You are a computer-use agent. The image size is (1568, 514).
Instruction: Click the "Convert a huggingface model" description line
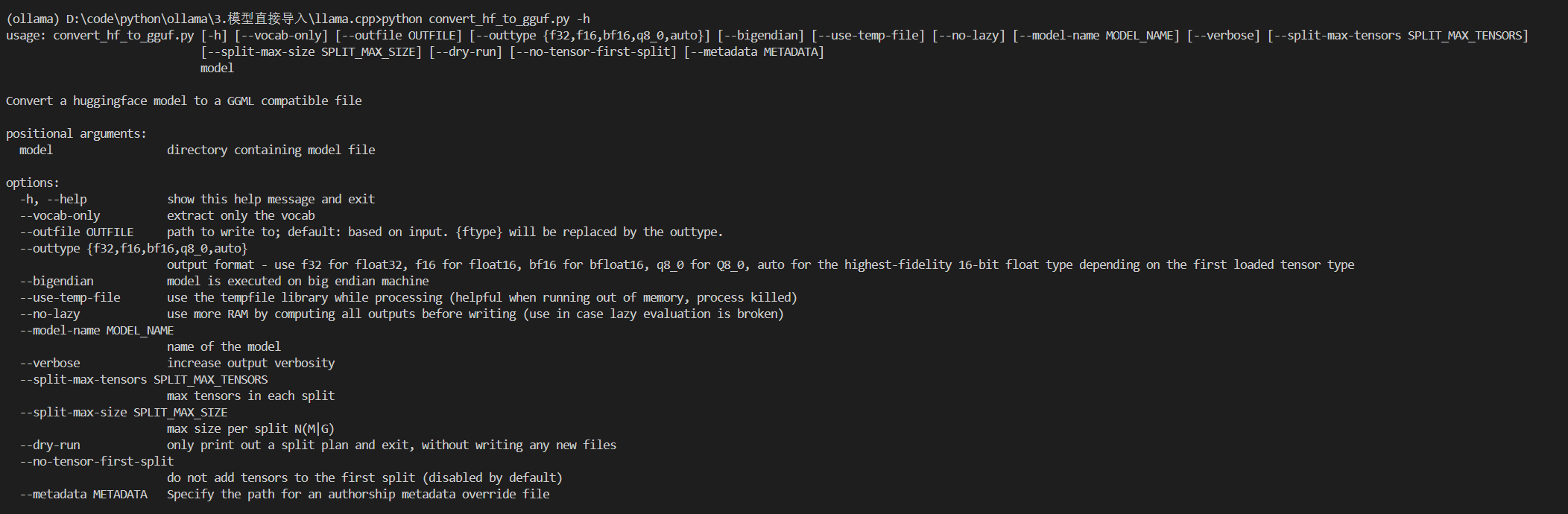tap(183, 101)
